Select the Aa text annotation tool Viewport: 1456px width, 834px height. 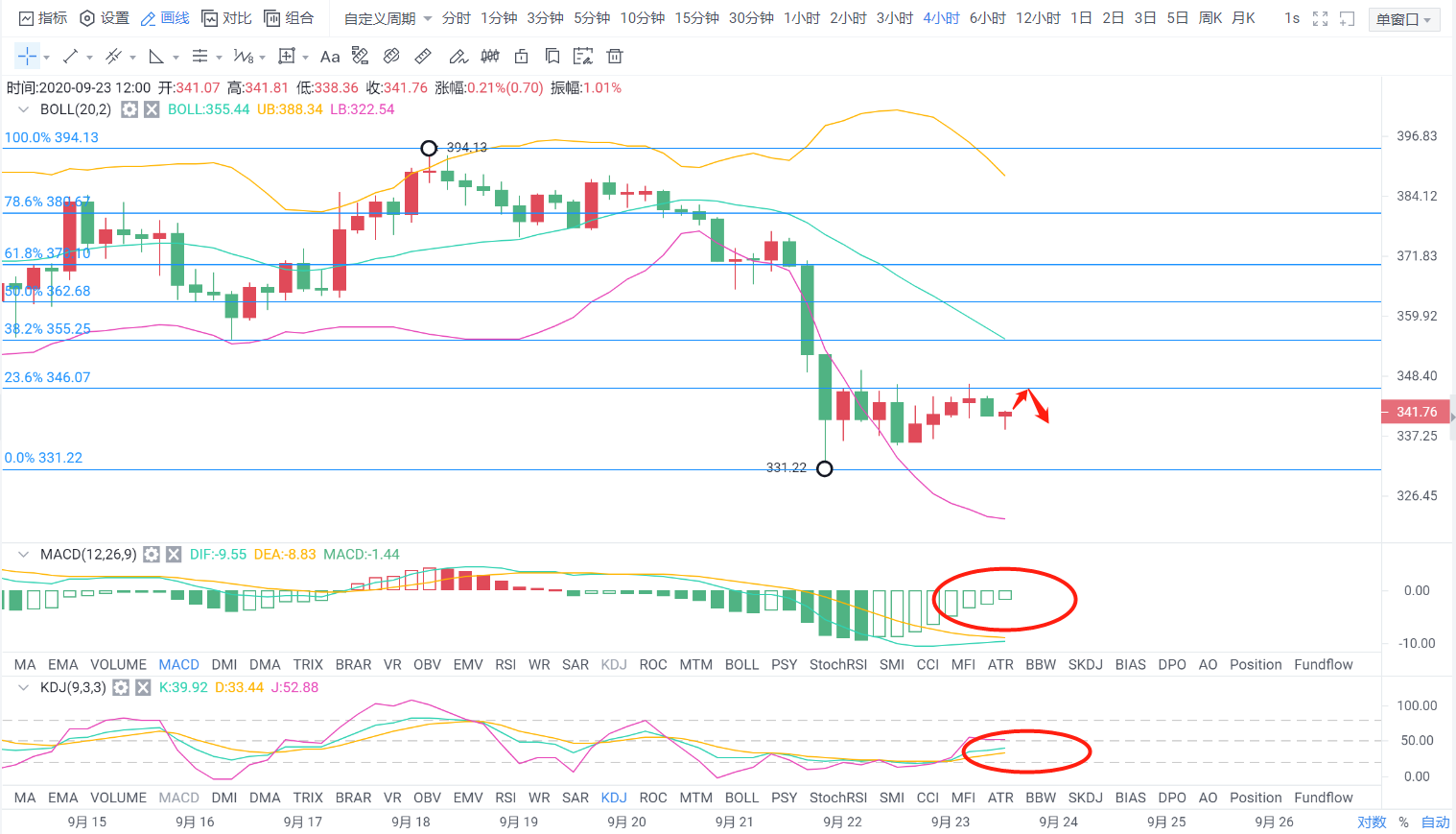(x=330, y=57)
